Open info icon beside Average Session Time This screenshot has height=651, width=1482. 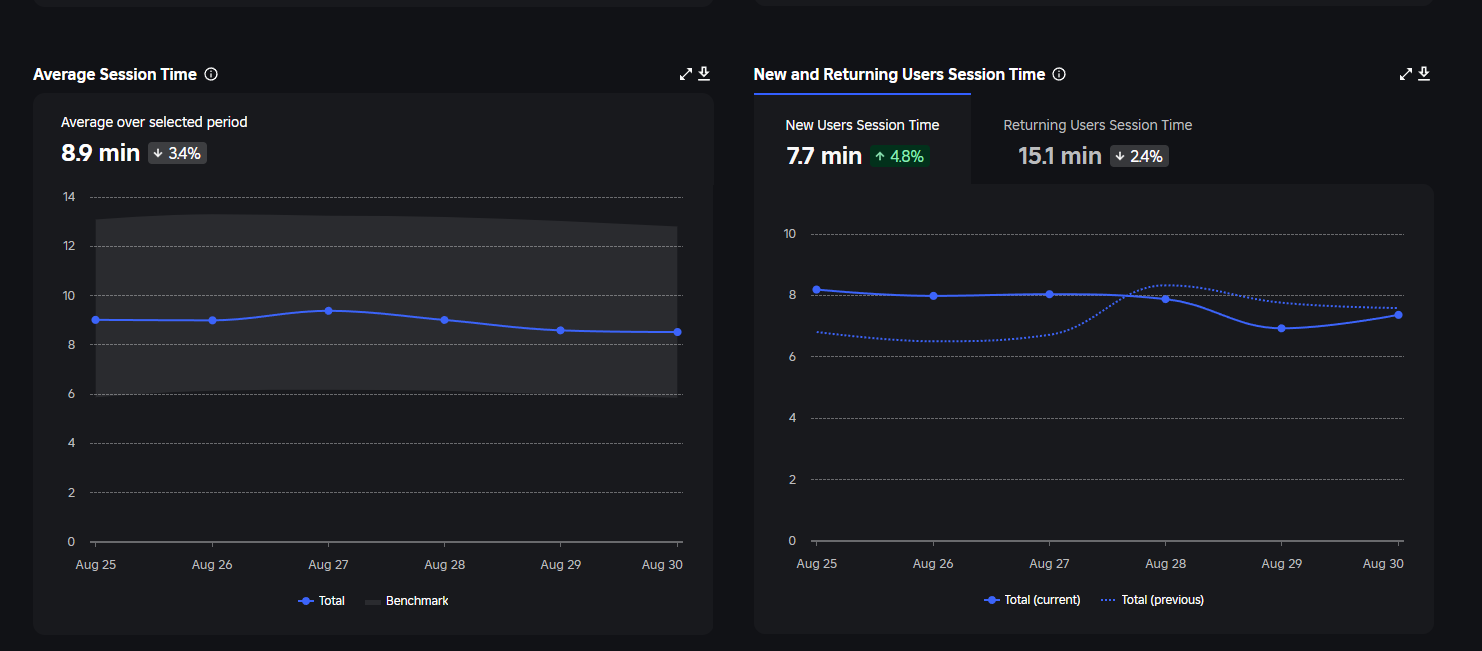coord(211,74)
